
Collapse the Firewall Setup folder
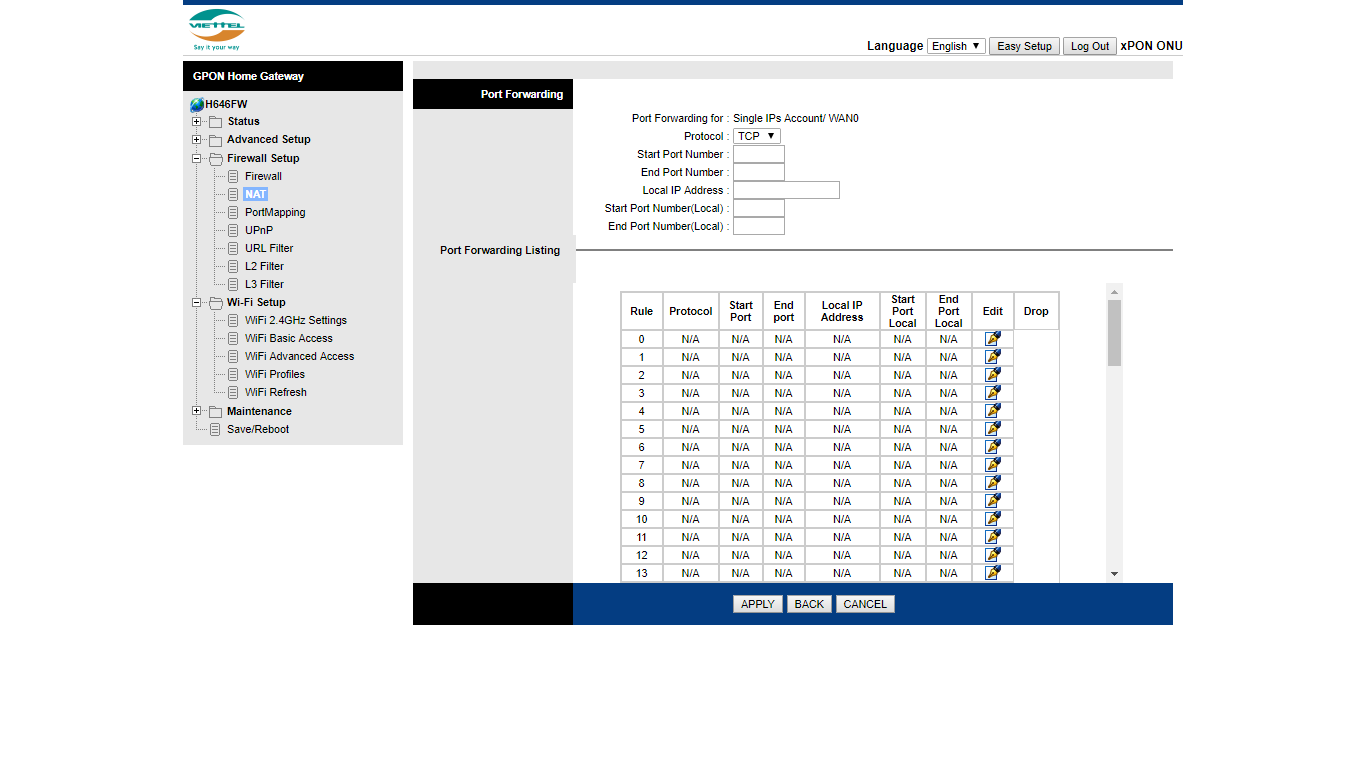(197, 158)
